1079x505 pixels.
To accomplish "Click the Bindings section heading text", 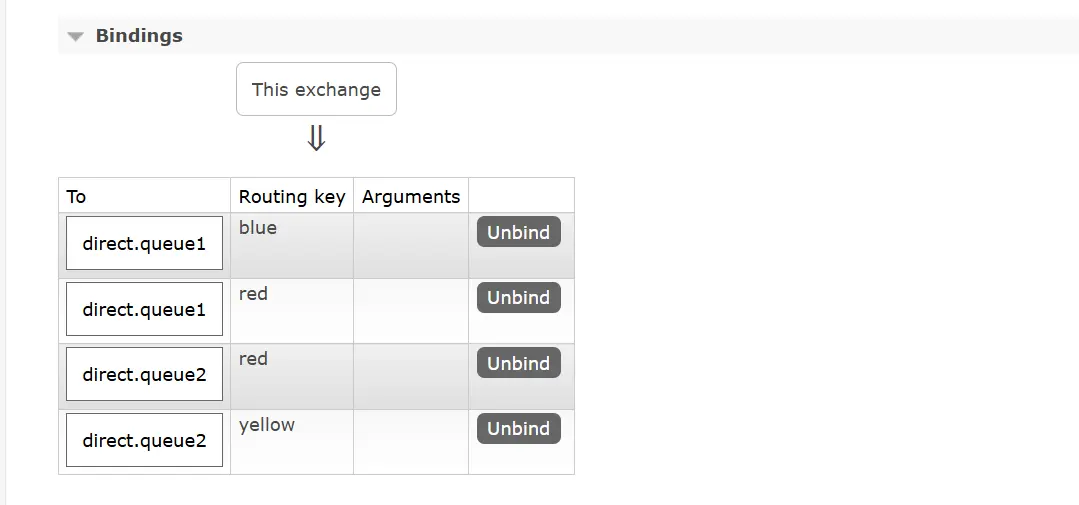I will tap(139, 36).
